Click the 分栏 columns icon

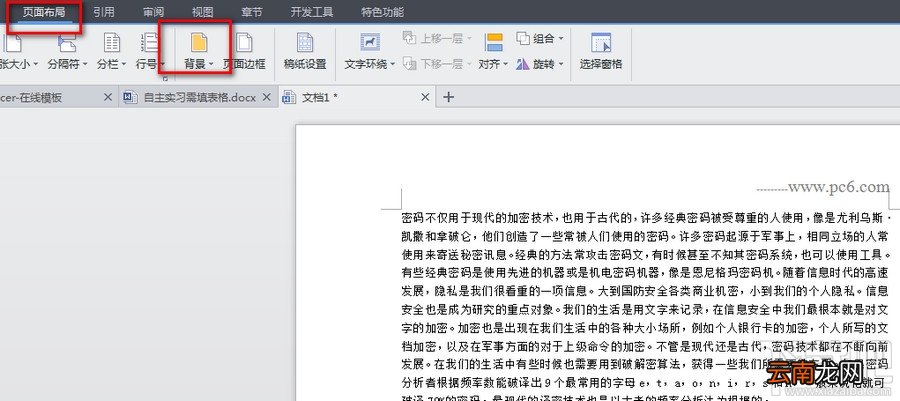pyautogui.click(x=111, y=42)
